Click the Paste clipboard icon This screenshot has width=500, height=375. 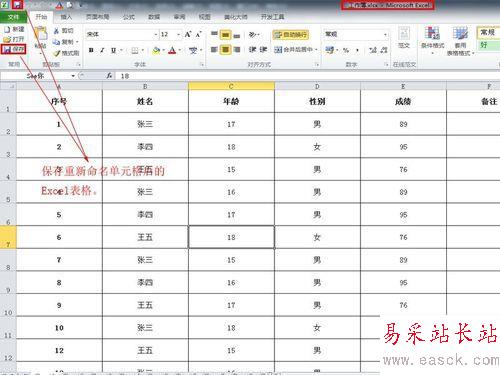coord(41,34)
